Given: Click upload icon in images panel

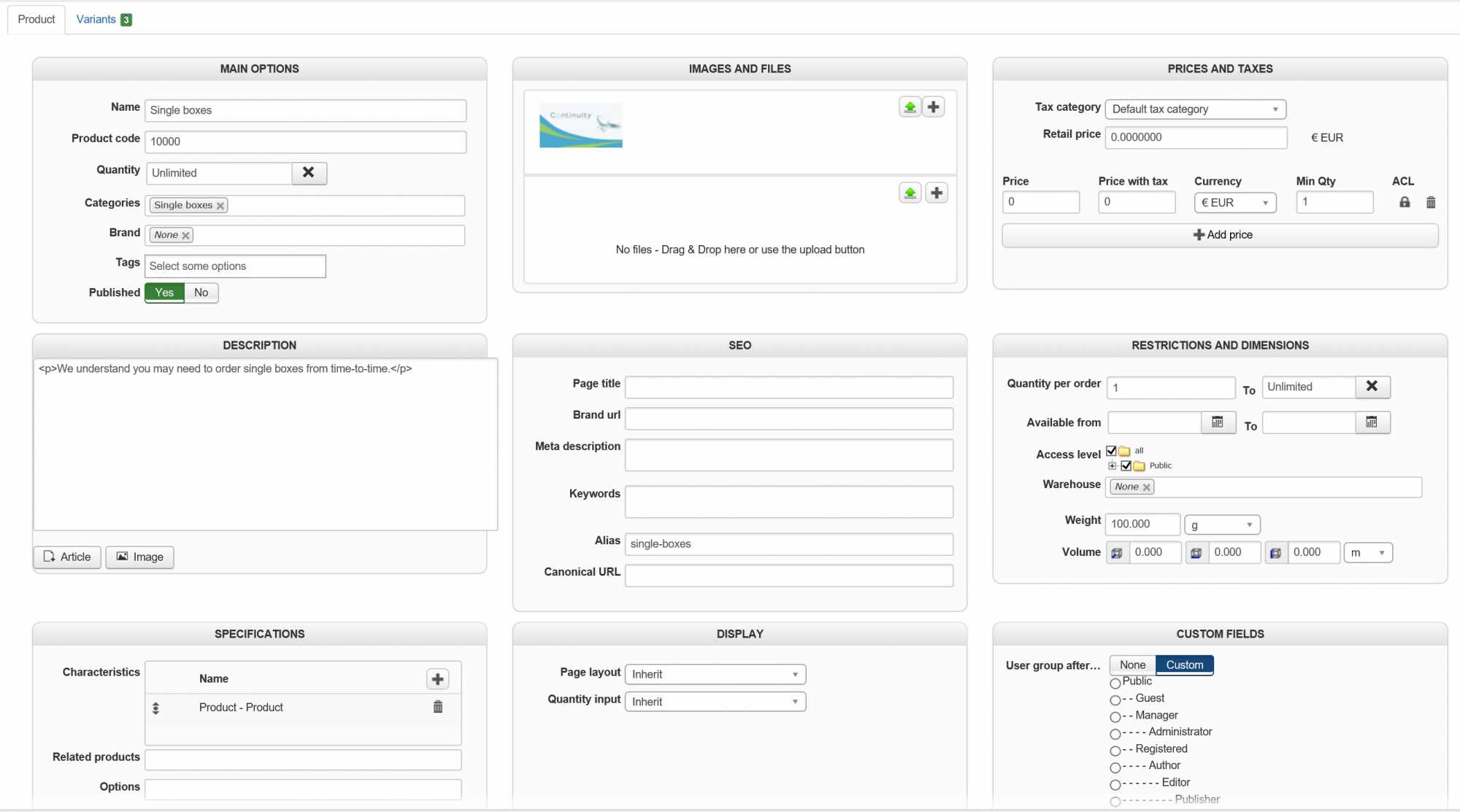Looking at the screenshot, I should (910, 107).
